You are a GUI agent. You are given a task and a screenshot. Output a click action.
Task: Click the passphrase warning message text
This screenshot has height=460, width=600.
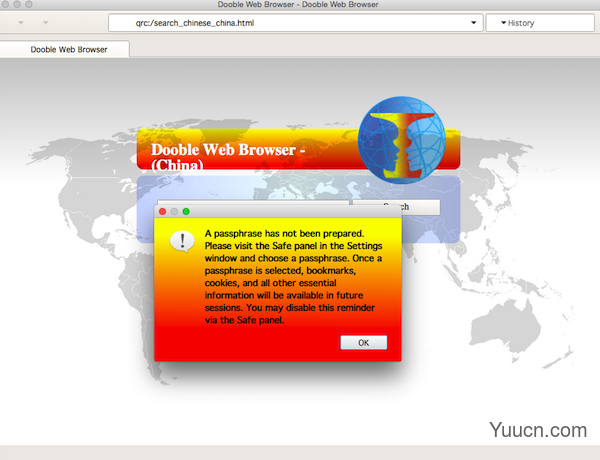293,277
